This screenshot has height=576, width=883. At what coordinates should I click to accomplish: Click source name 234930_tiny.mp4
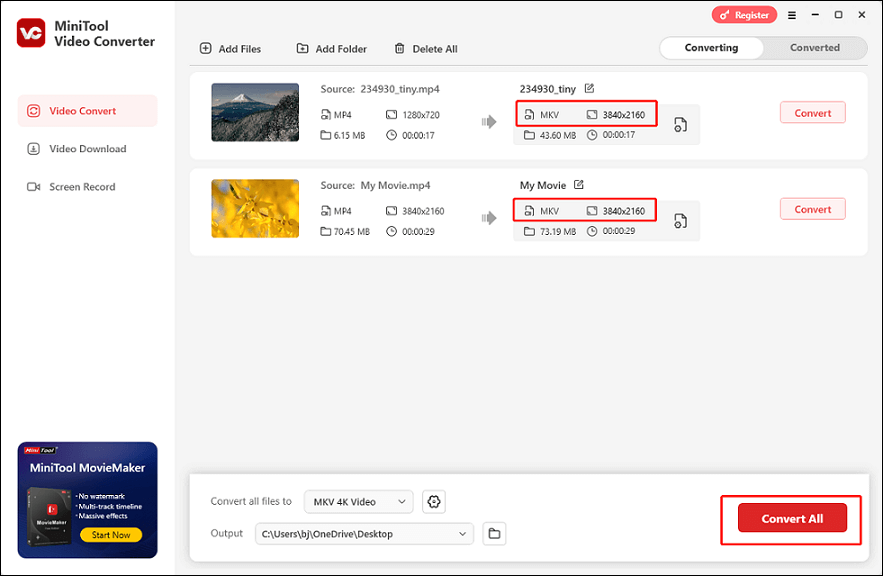coord(400,89)
